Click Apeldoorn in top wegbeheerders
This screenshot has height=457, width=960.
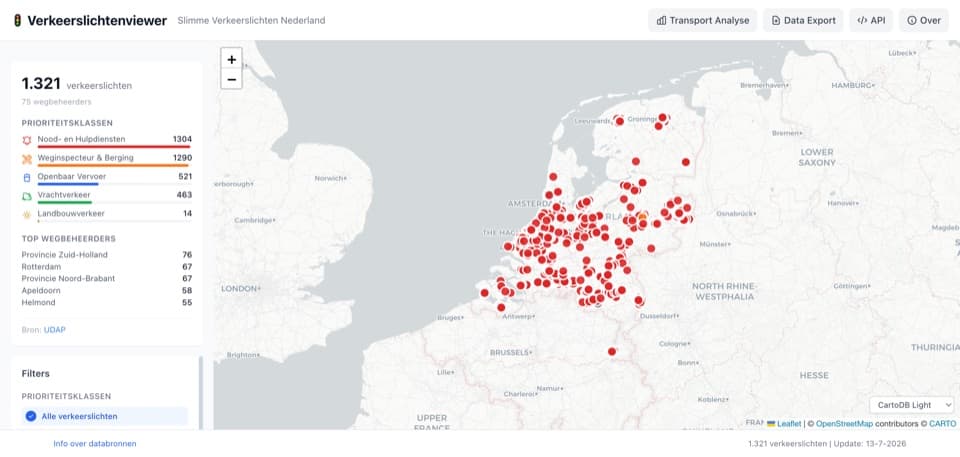tap(39, 290)
